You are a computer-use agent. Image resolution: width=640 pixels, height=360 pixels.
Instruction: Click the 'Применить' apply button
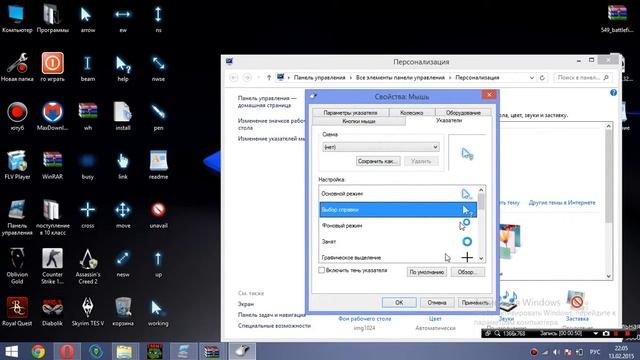coord(475,302)
